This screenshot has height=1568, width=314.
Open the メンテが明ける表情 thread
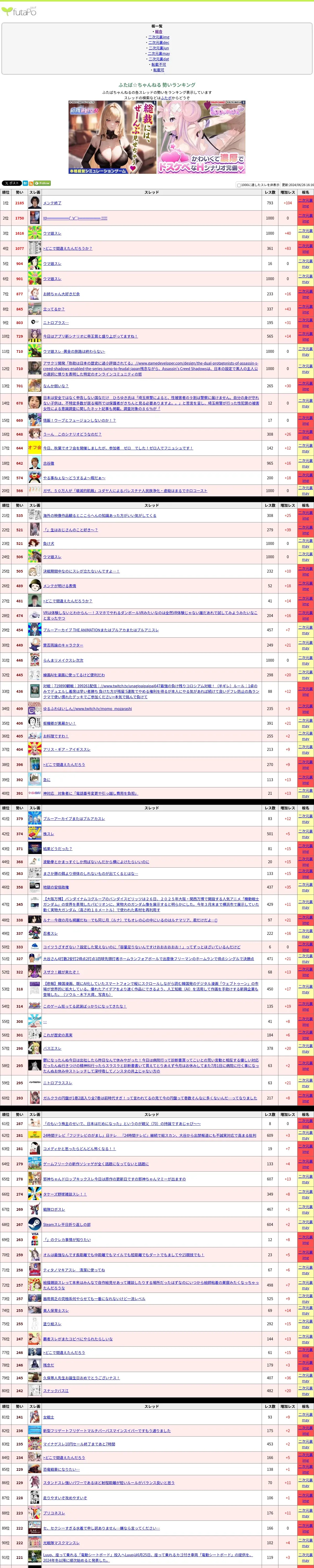click(x=60, y=586)
